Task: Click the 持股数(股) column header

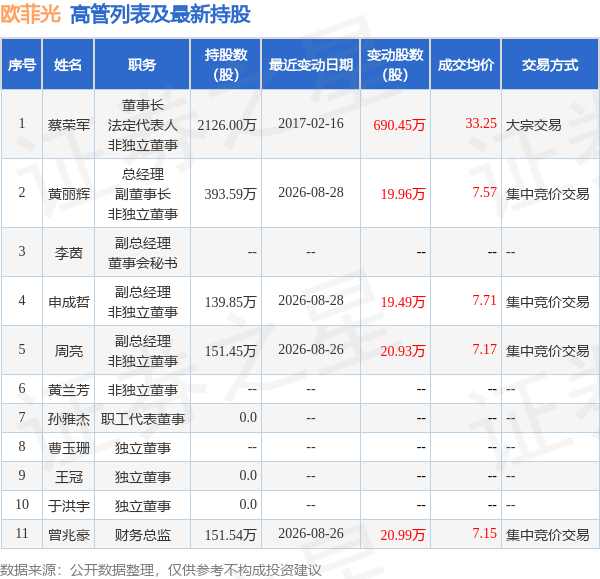Action: click(x=226, y=64)
